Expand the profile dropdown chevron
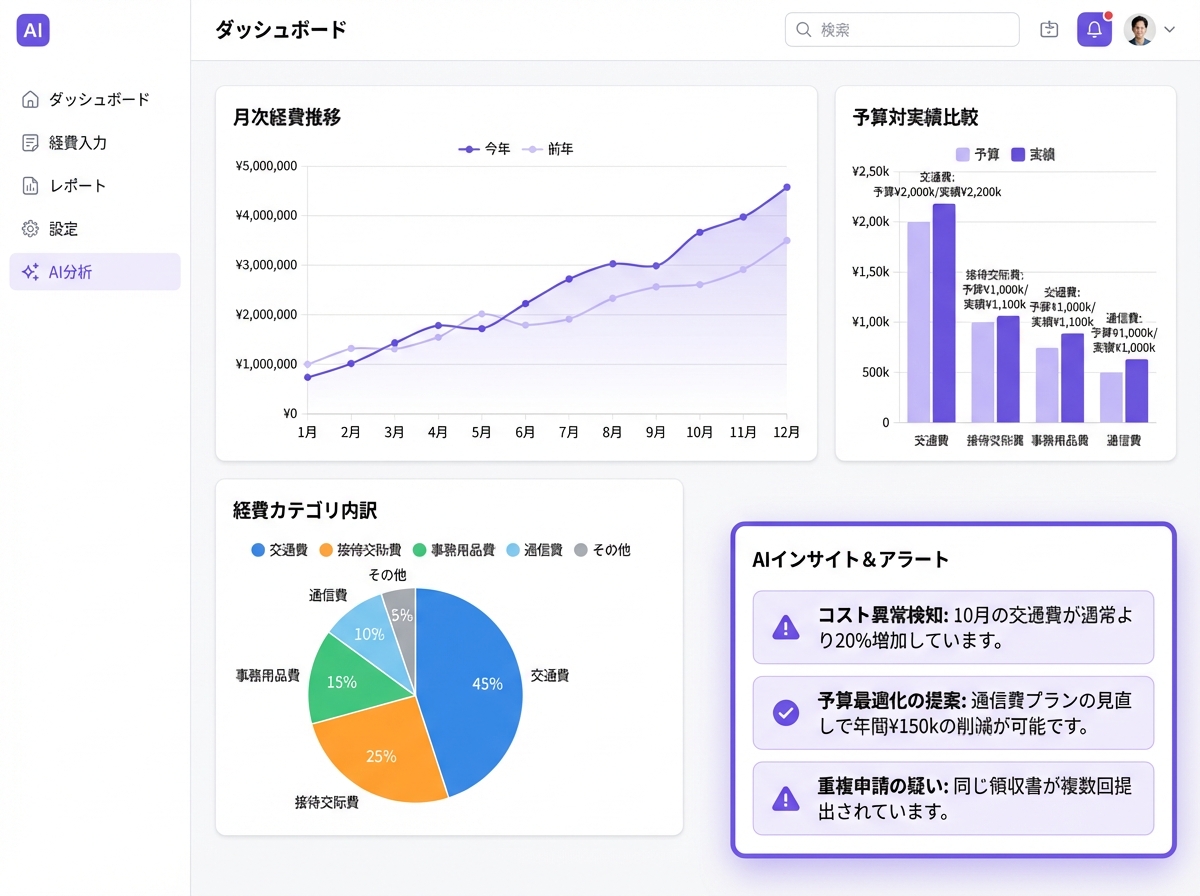Image resolution: width=1200 pixels, height=896 pixels. (1170, 29)
